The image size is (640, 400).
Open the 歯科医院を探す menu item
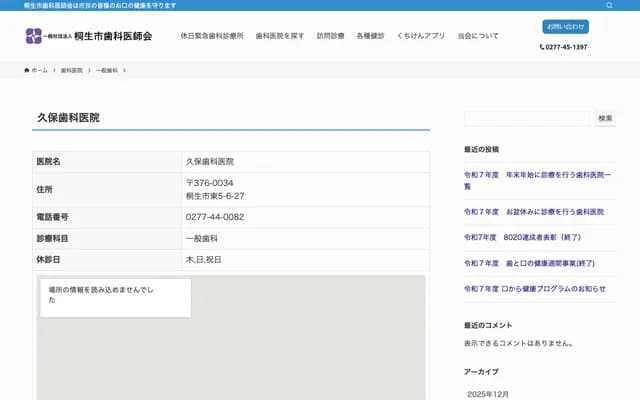[280, 36]
